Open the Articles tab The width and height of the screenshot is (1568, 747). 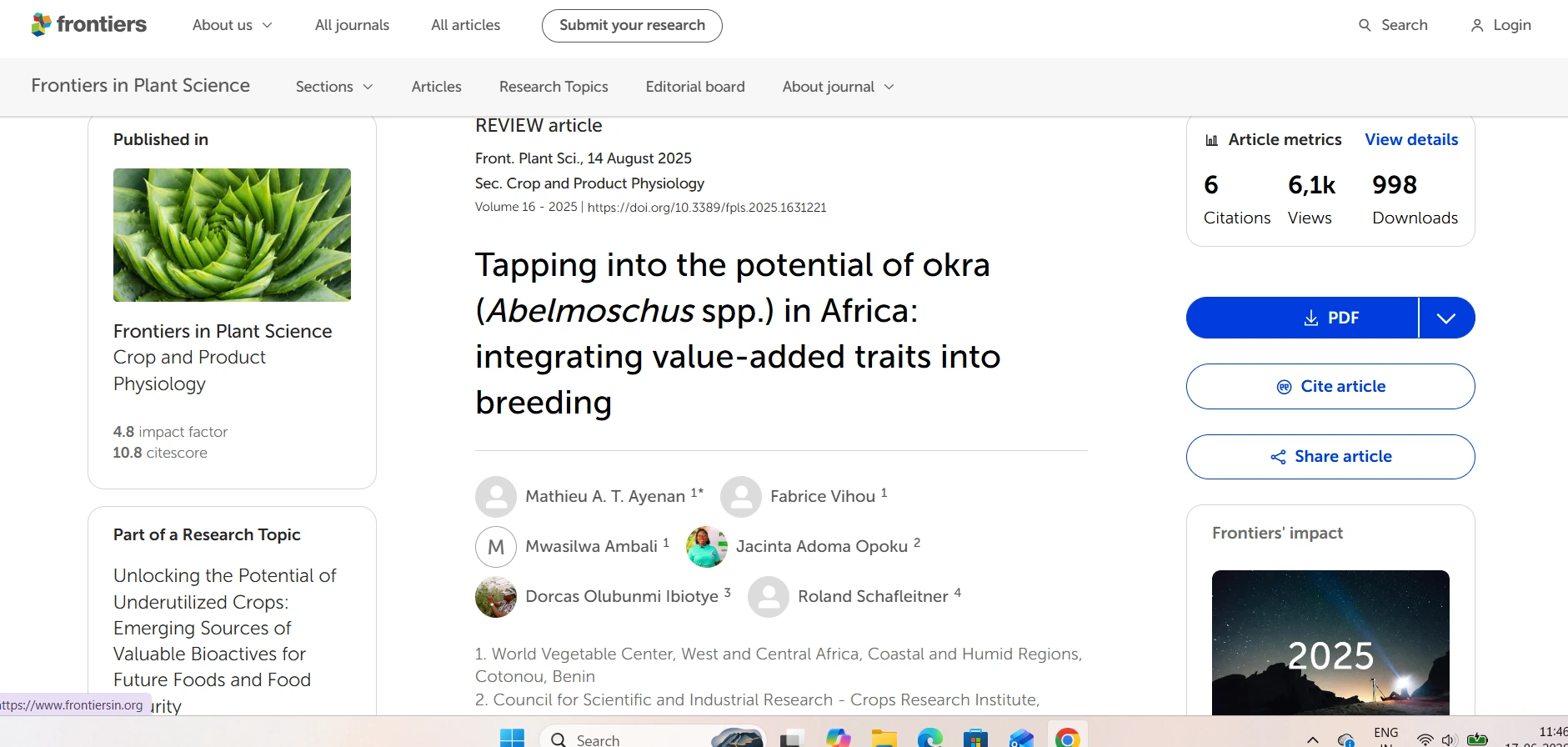(x=436, y=87)
